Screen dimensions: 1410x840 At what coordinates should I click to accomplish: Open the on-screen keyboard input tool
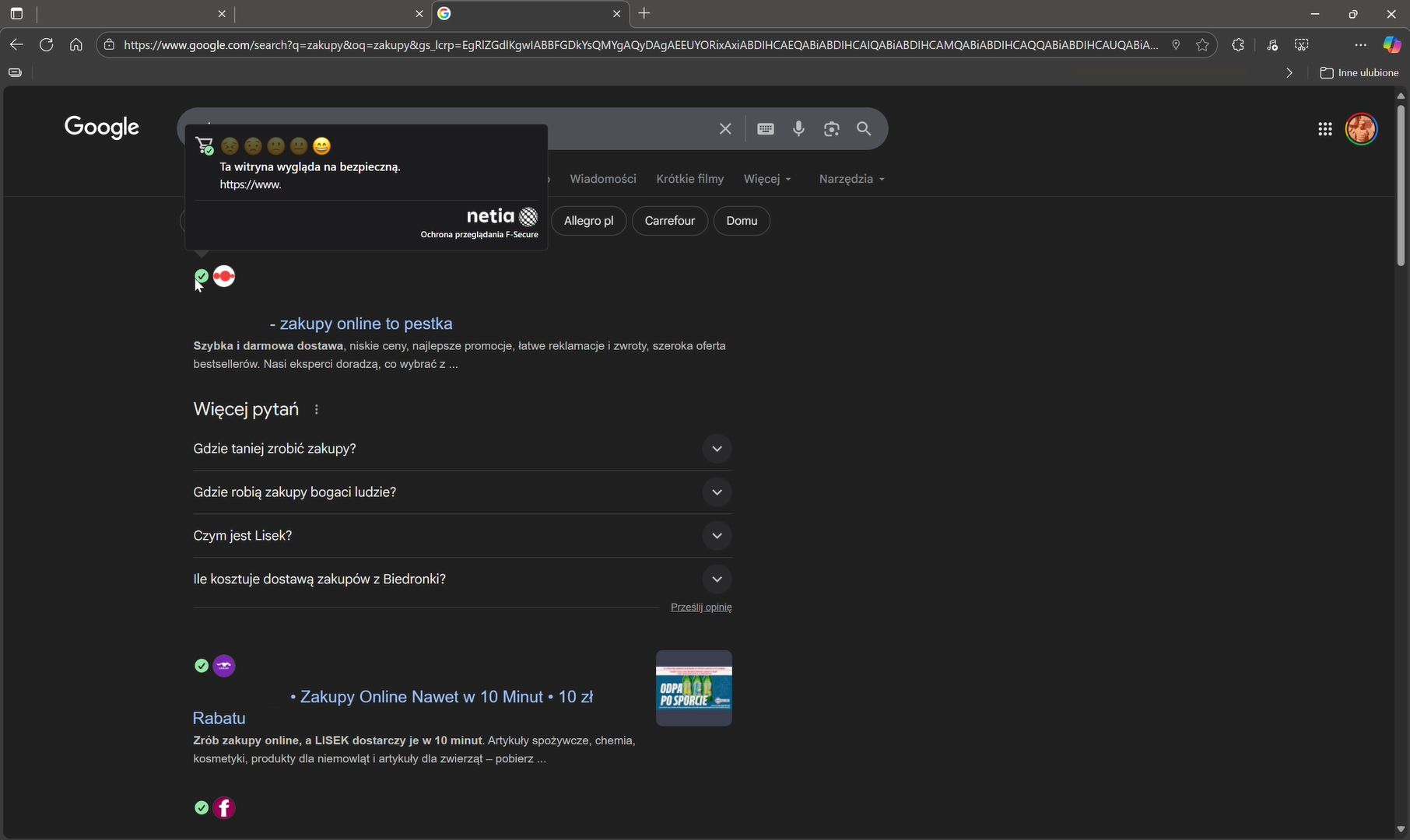click(x=766, y=129)
